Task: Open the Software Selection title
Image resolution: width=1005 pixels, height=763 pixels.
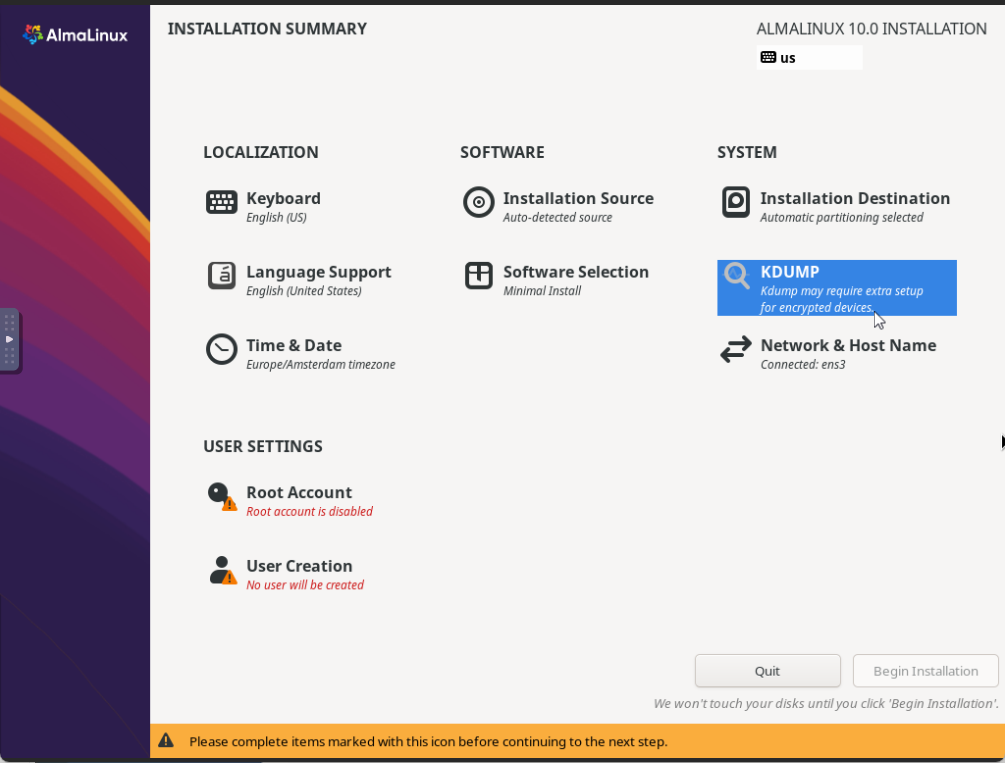Action: coord(576,272)
